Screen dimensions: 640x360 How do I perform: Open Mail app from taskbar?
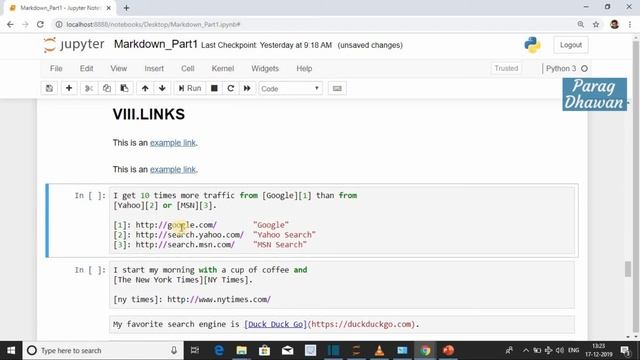coord(287,350)
